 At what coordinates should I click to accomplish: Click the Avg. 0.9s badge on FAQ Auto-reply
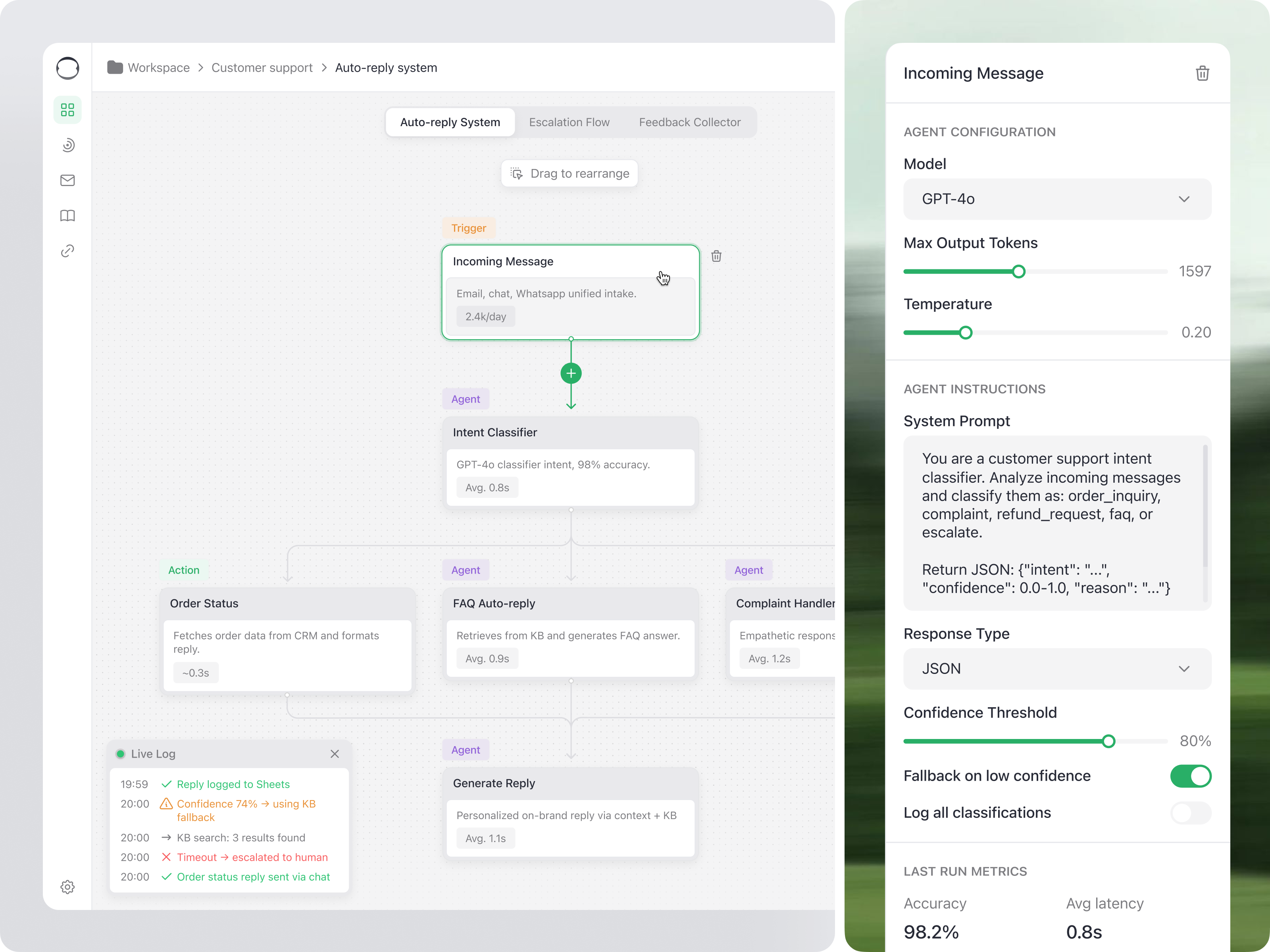487,659
